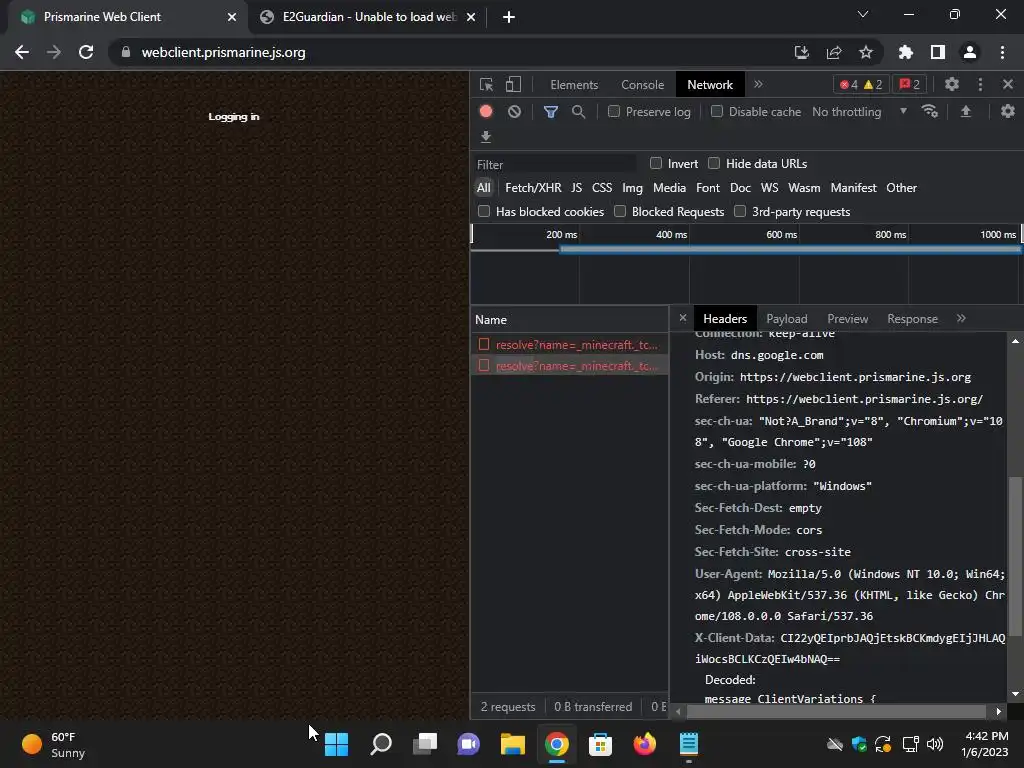
Task: Click the import HAR upload icon
Action: [x=965, y=112]
